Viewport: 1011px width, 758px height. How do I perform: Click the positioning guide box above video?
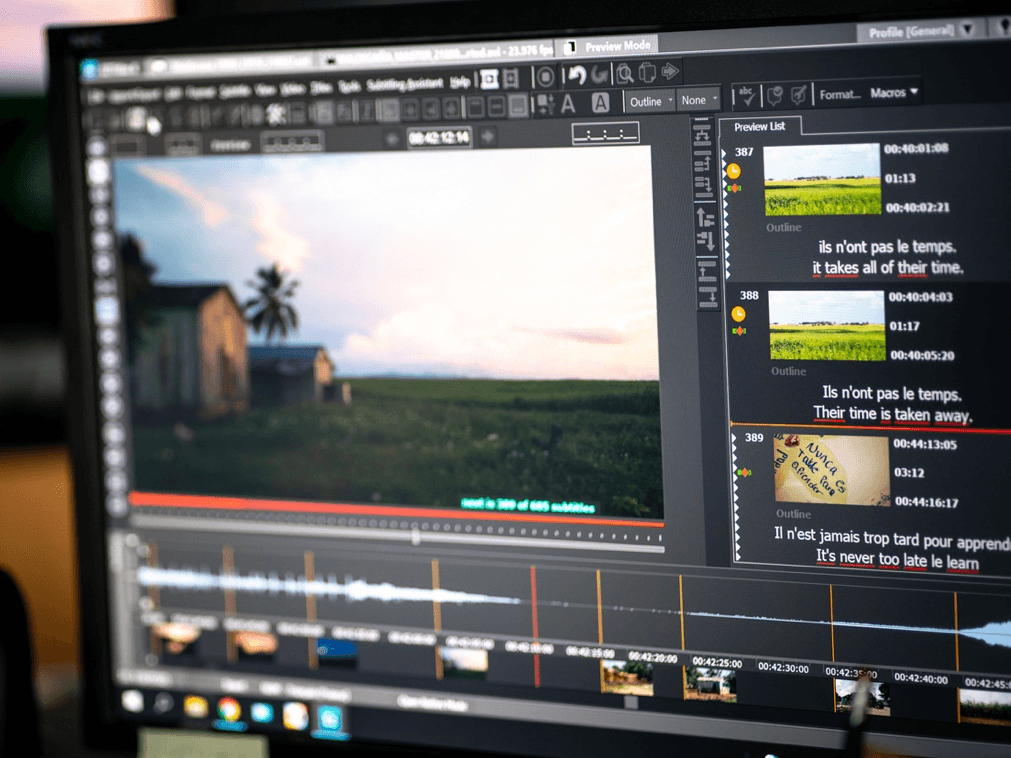605,133
